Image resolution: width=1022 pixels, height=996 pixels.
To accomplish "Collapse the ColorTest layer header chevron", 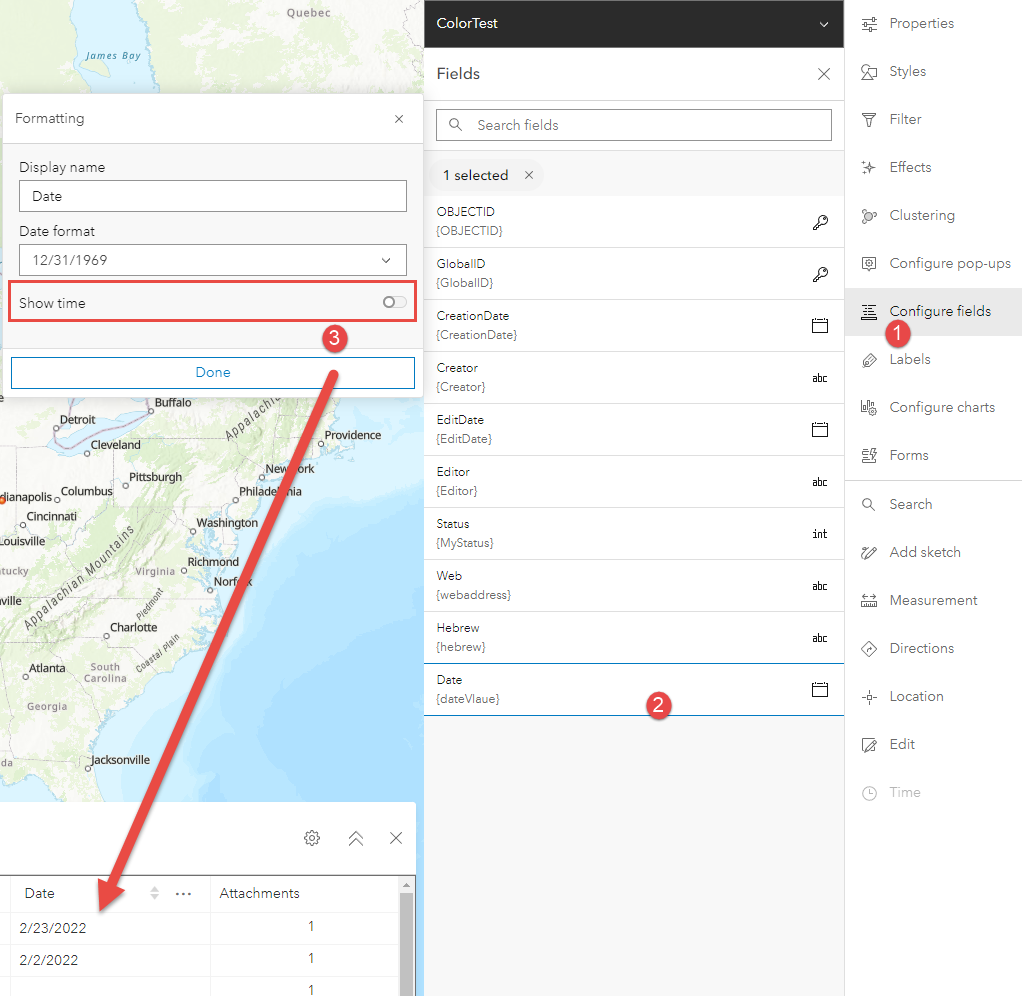I will click(823, 24).
